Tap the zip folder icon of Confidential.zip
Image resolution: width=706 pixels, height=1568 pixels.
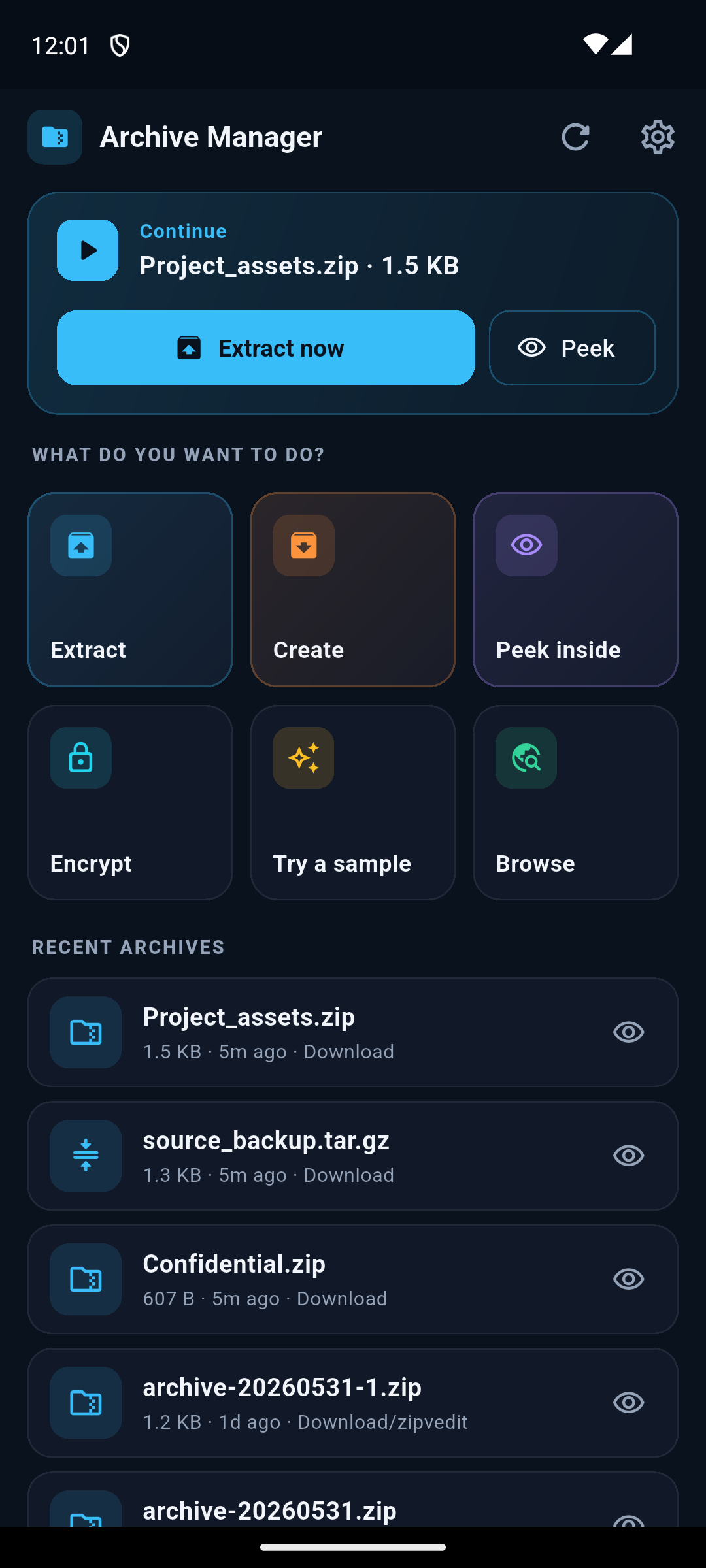86,1279
